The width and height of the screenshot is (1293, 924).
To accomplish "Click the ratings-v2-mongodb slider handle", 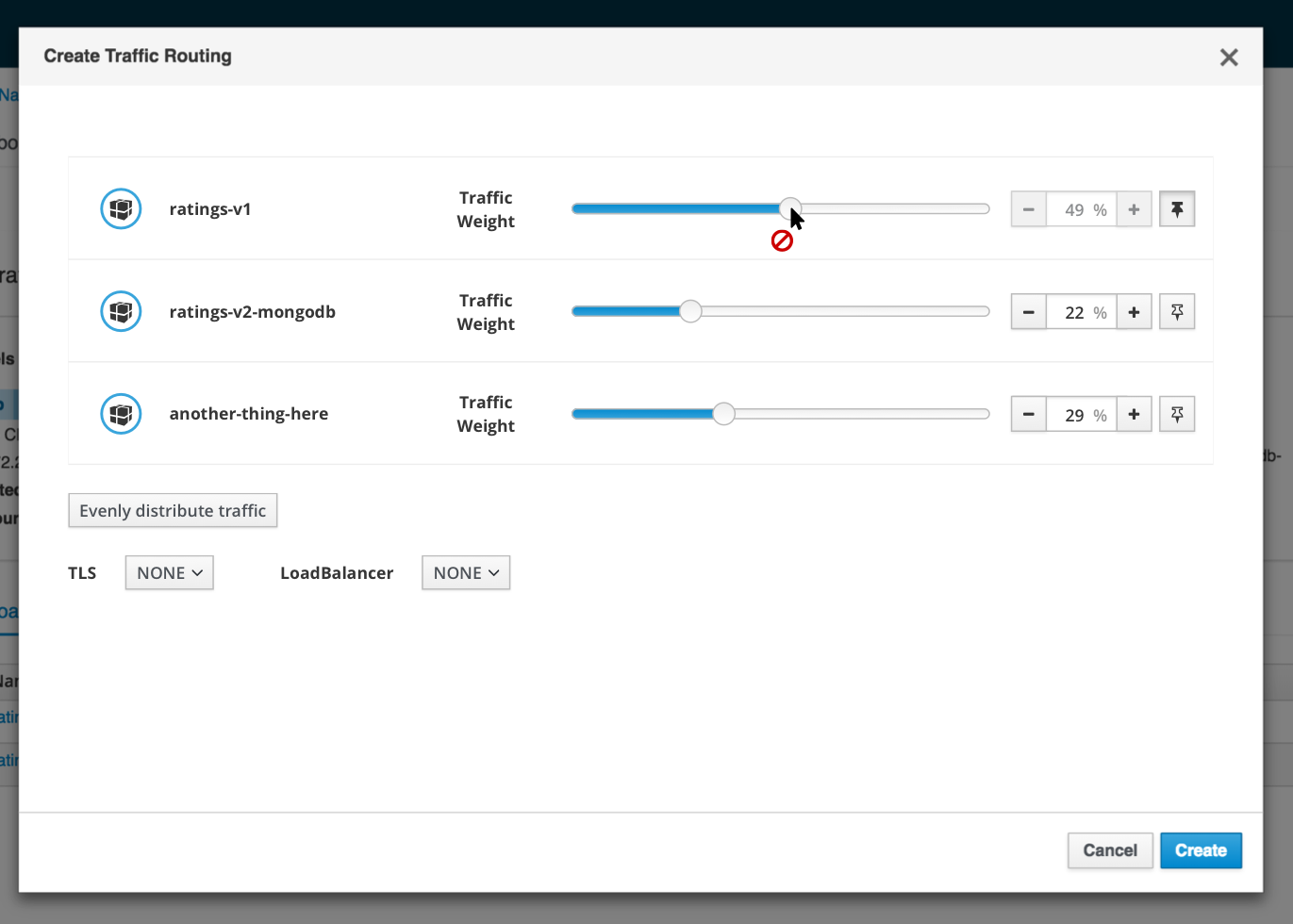I will 690,311.
